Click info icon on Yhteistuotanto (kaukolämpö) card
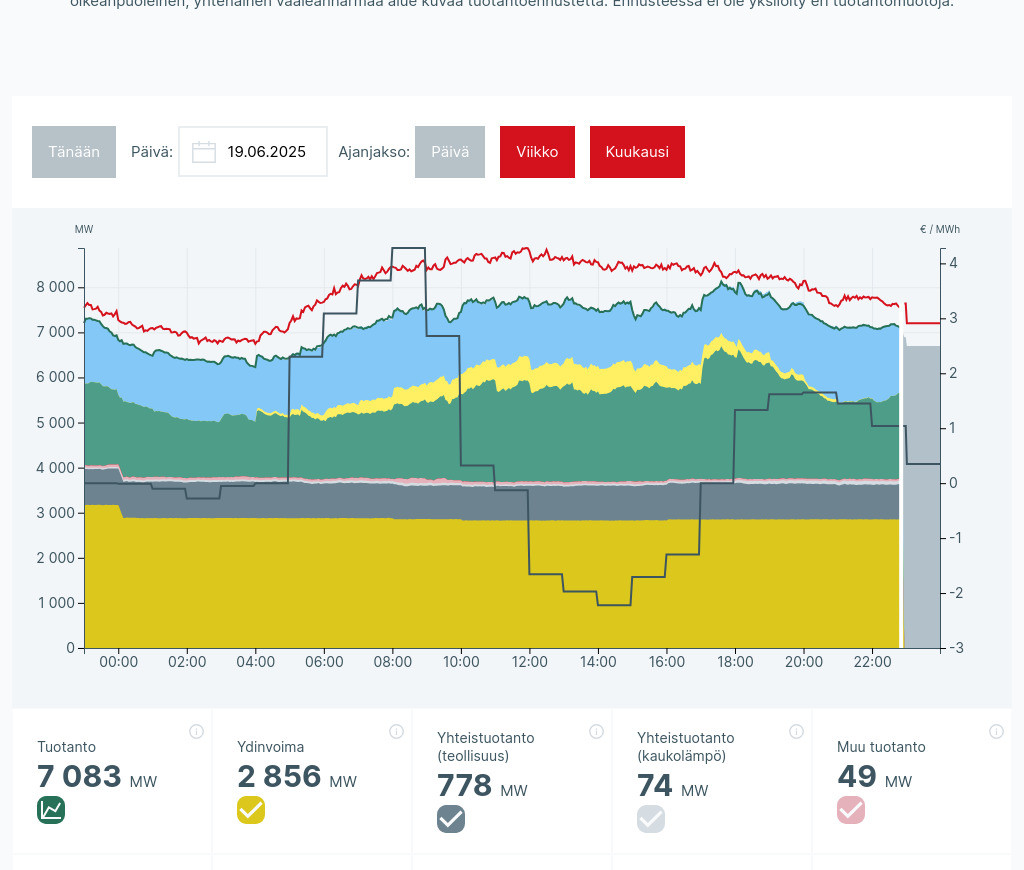The height and width of the screenshot is (870, 1024). click(x=796, y=731)
